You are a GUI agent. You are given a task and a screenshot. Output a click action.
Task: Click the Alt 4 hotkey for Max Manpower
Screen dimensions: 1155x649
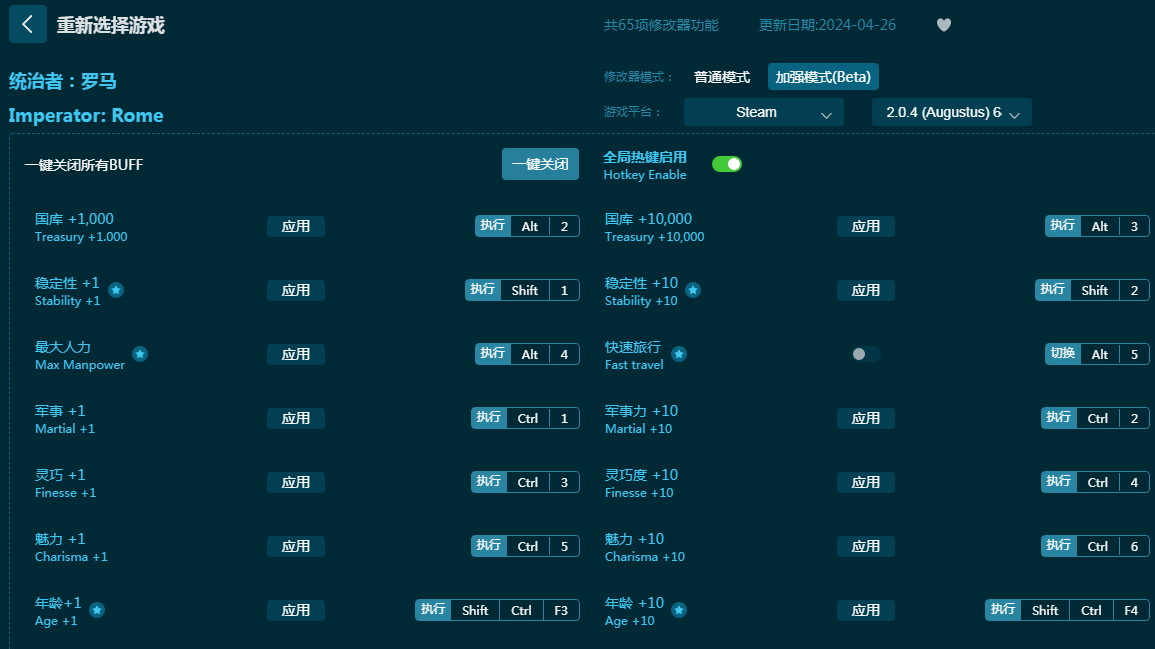coord(527,354)
